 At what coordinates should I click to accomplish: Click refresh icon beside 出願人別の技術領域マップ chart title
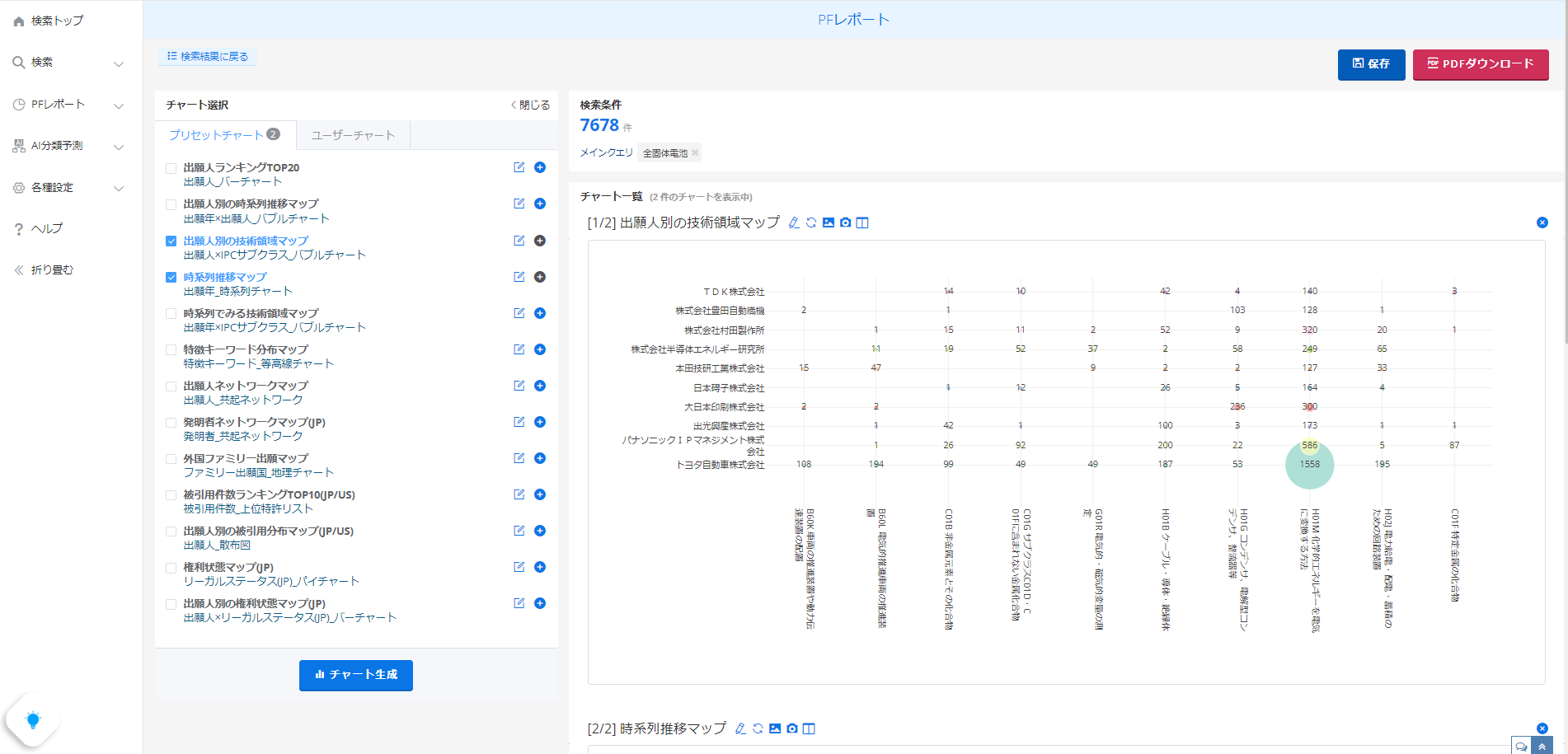(811, 222)
